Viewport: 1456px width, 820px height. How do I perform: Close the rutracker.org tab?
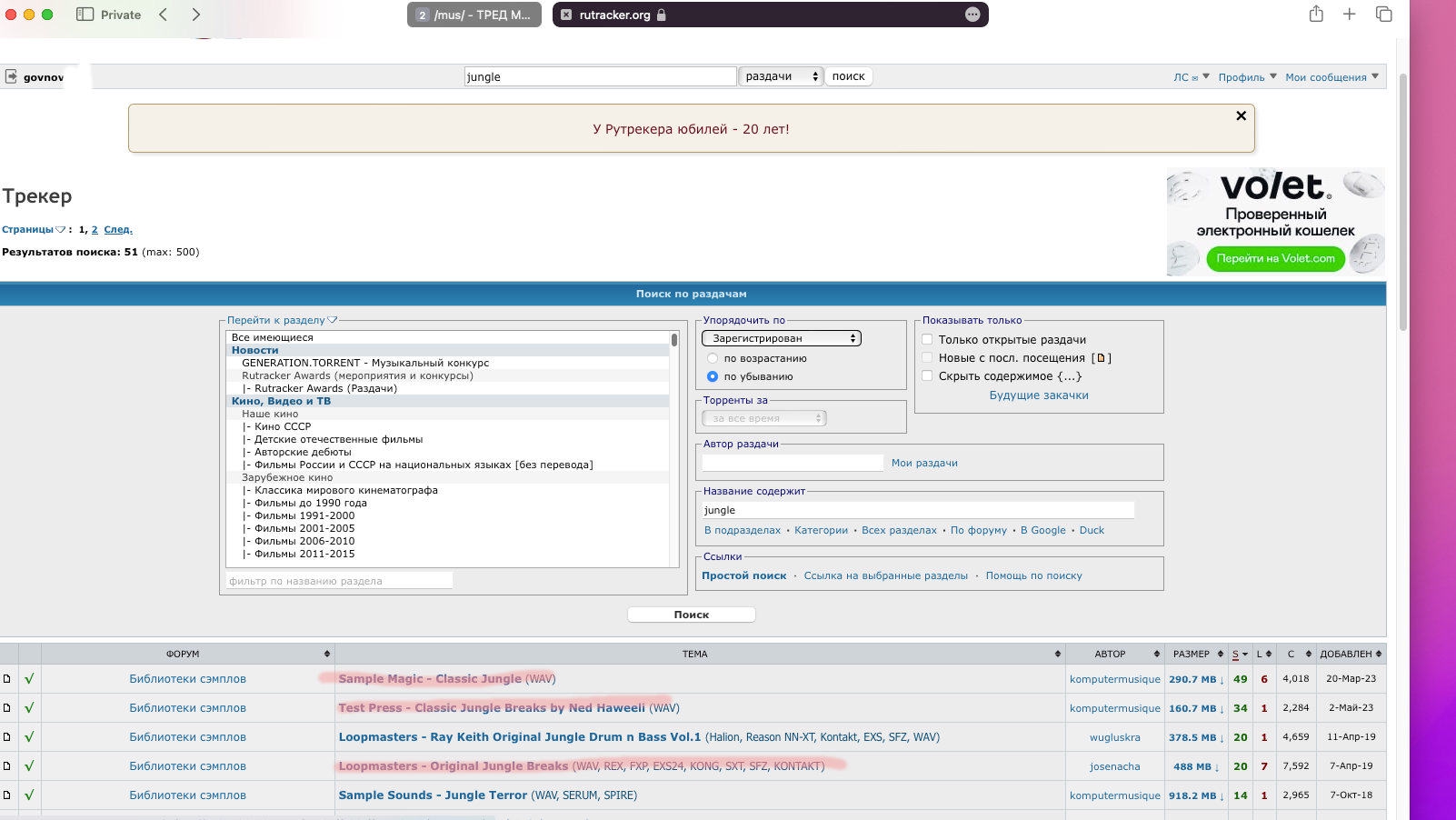click(566, 15)
